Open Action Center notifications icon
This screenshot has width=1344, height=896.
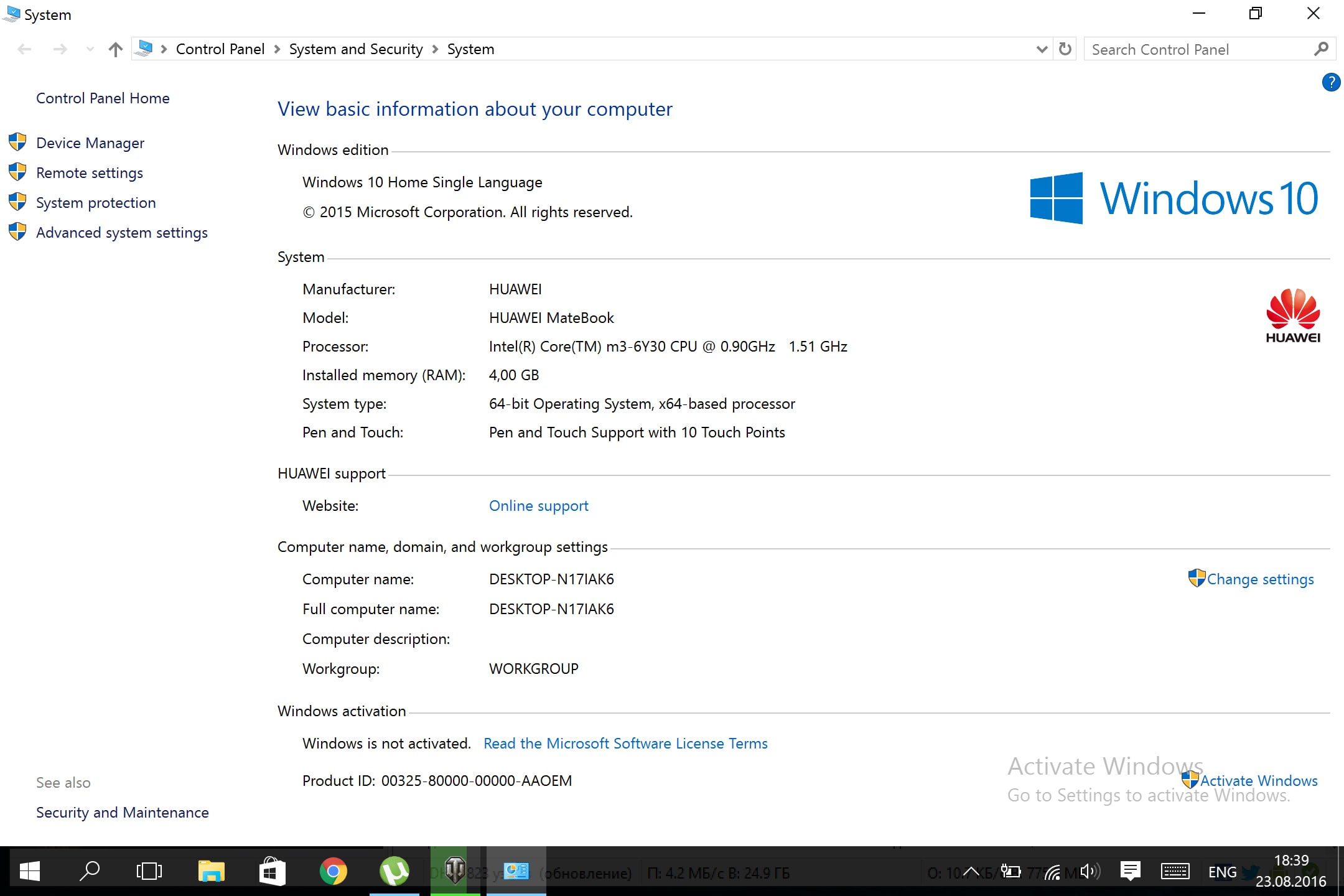1130,871
